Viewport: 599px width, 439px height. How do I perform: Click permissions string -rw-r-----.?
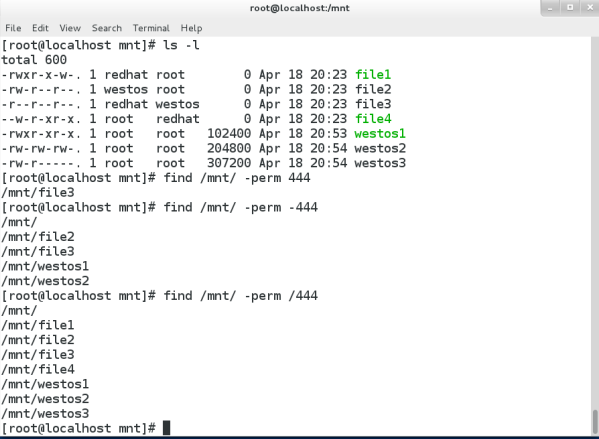pos(41,163)
